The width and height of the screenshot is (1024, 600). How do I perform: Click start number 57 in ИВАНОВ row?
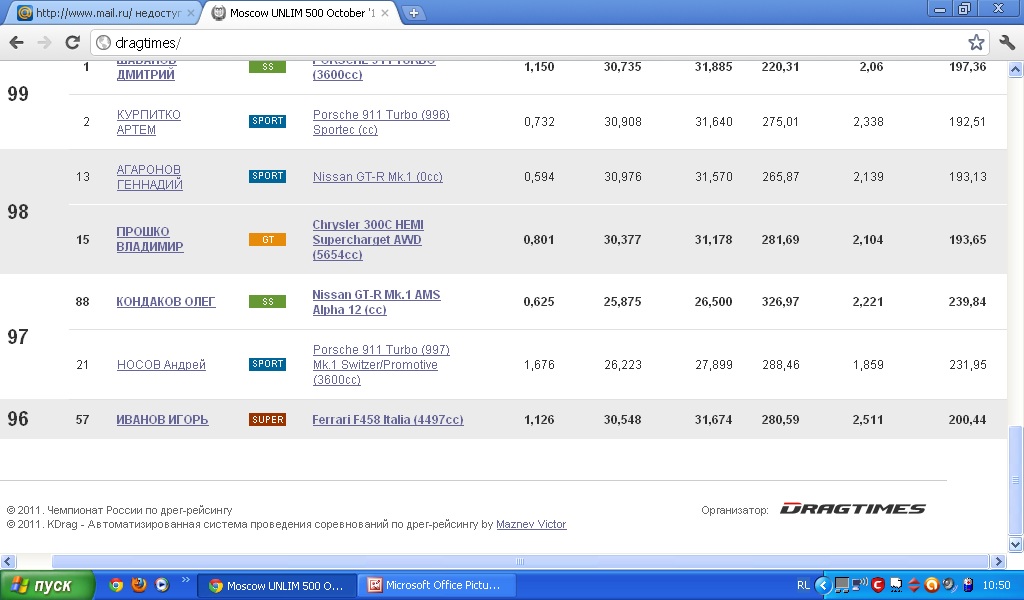click(x=82, y=420)
